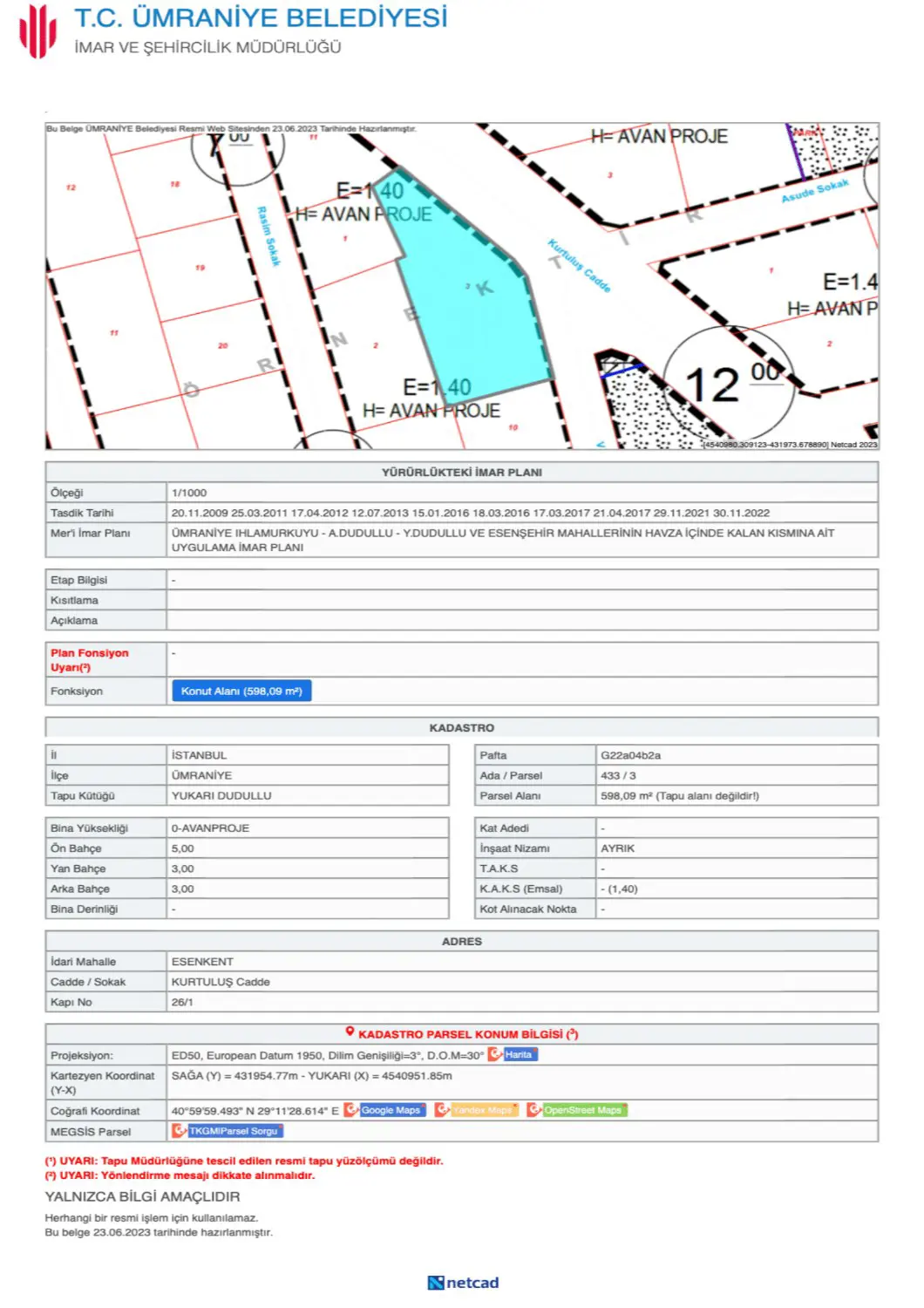This screenshot has height=1308, width=924.
Task: Select the ÜMRANİYE value in the İlçe row
Action: [201, 775]
